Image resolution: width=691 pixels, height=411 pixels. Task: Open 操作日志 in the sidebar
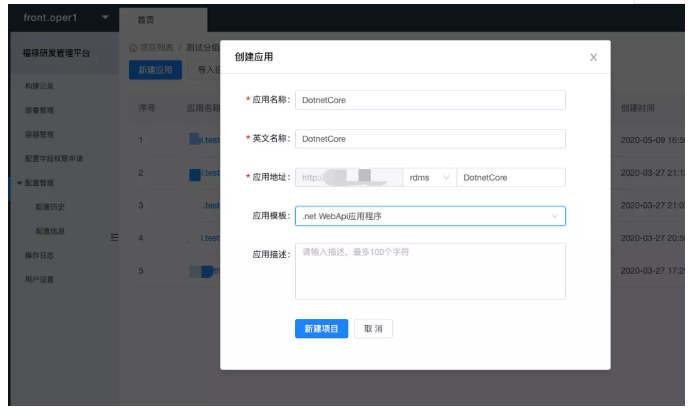(x=39, y=255)
